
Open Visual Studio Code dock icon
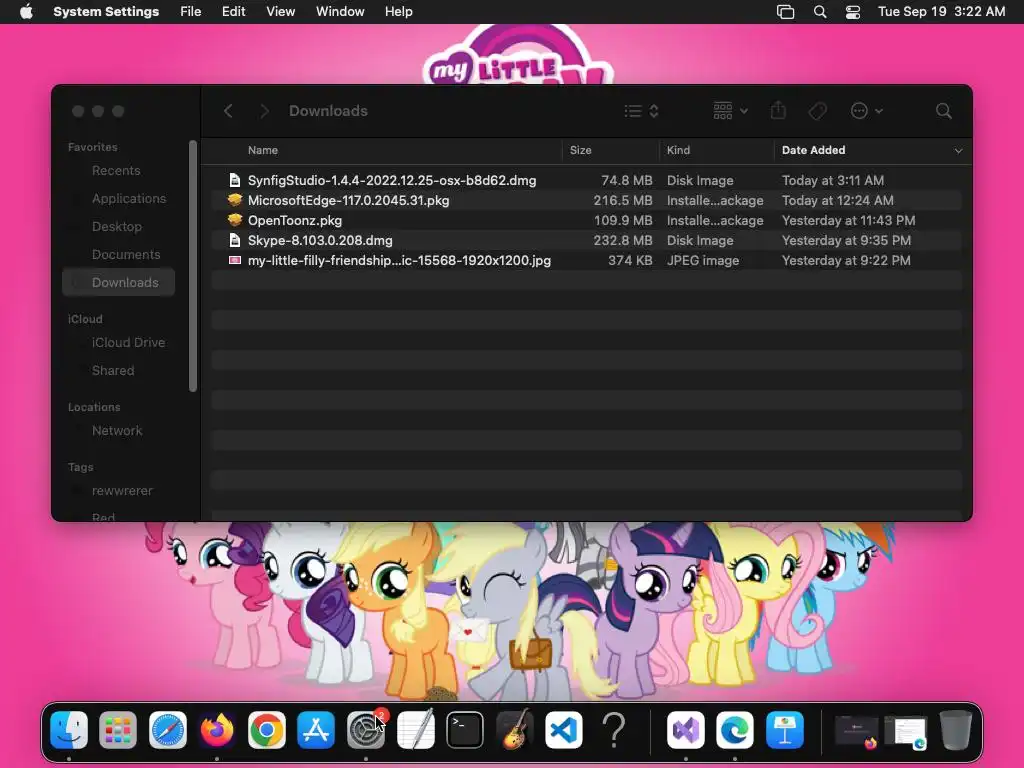coord(564,729)
